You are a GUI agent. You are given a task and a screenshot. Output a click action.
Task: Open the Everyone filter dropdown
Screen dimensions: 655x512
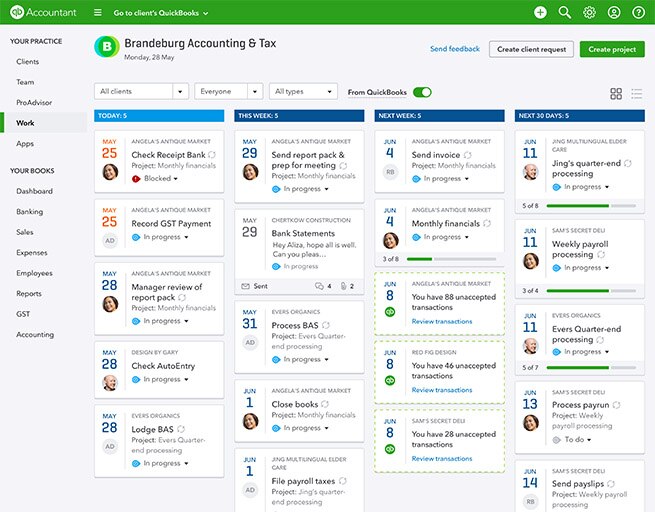228,91
